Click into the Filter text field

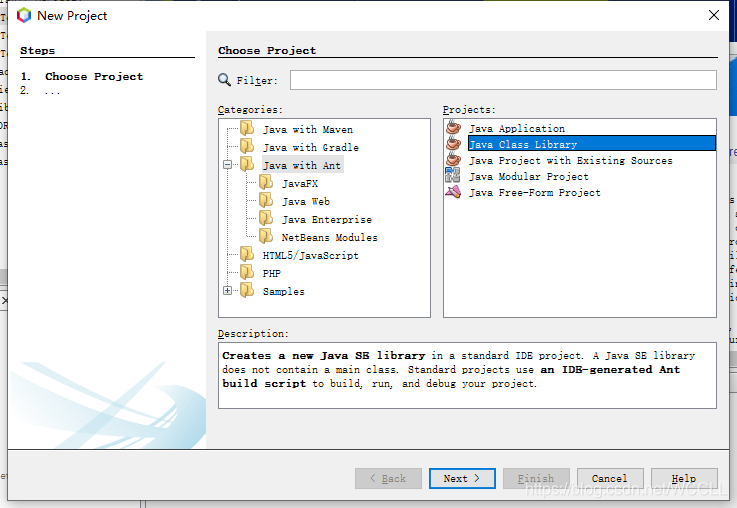click(503, 80)
